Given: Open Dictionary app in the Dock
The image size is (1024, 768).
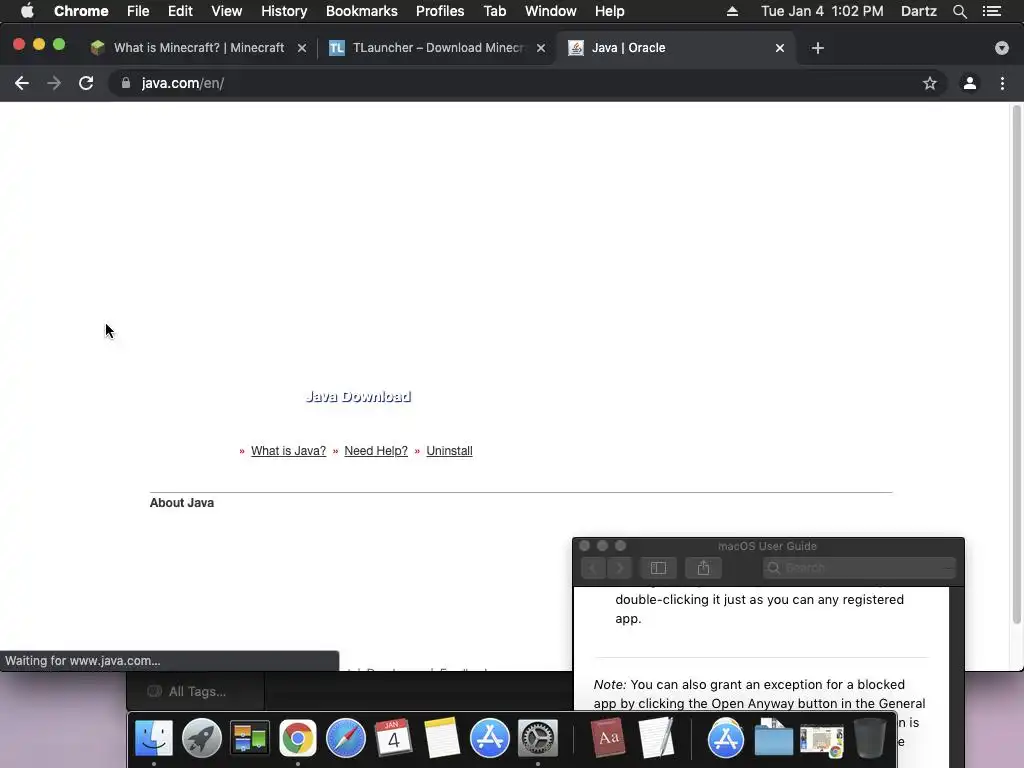Looking at the screenshot, I should click(608, 738).
